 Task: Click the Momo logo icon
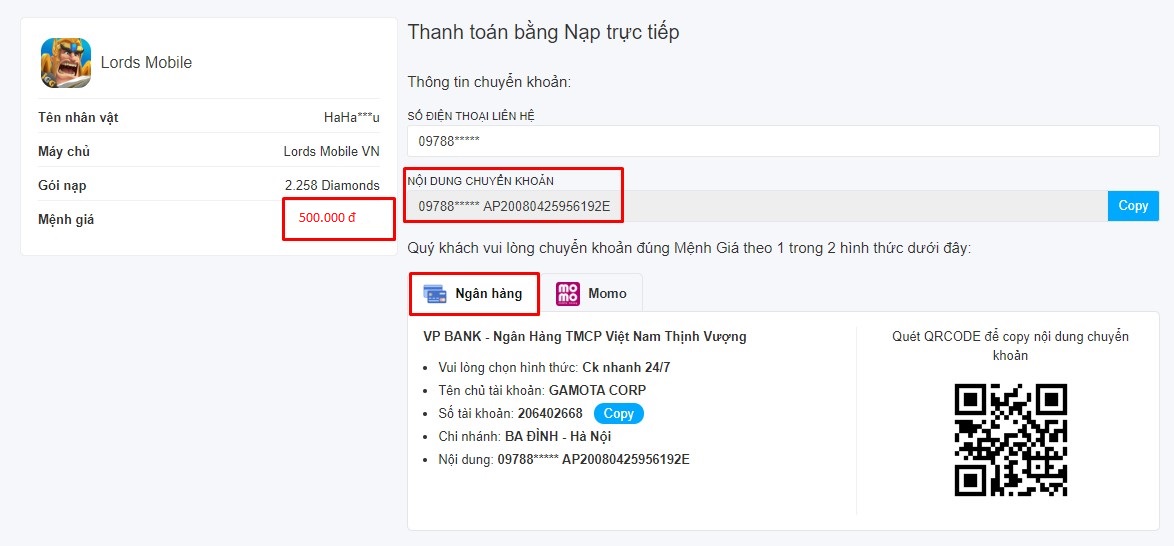click(x=568, y=294)
